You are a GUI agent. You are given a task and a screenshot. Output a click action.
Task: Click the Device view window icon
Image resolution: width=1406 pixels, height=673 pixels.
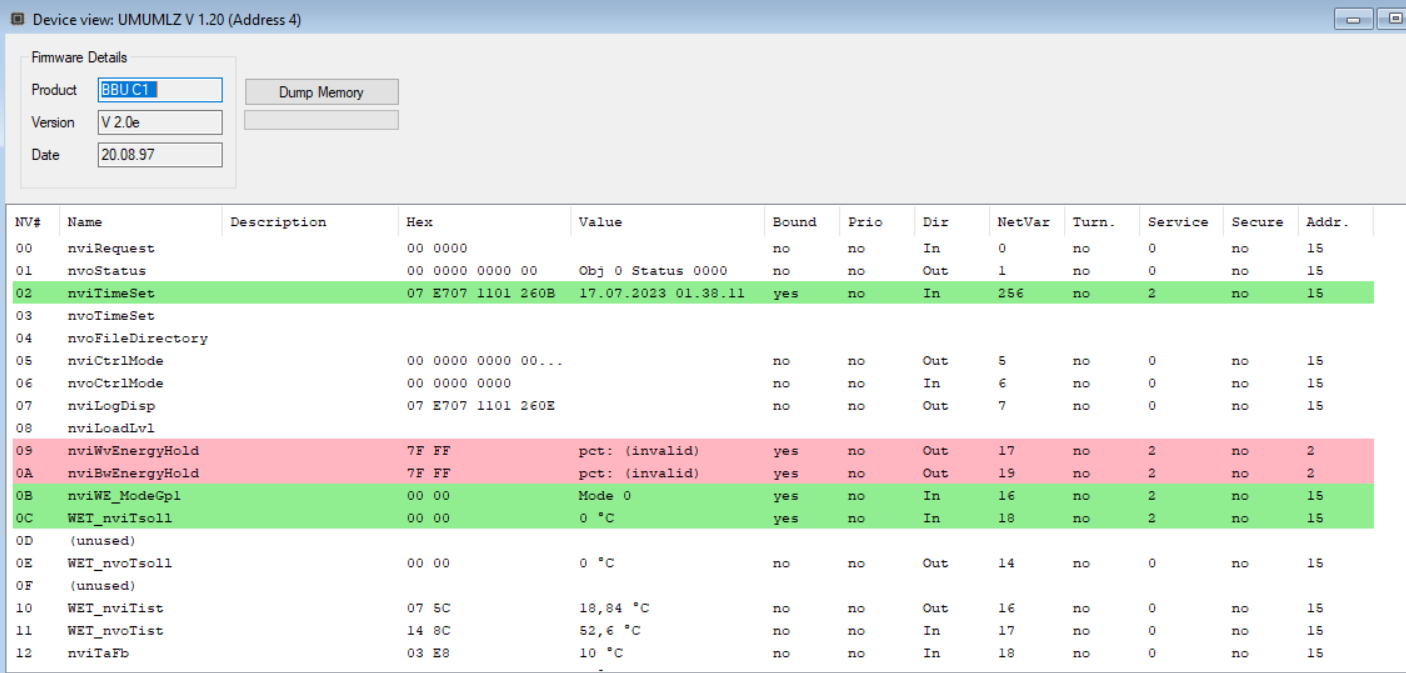pyautogui.click(x=17, y=19)
